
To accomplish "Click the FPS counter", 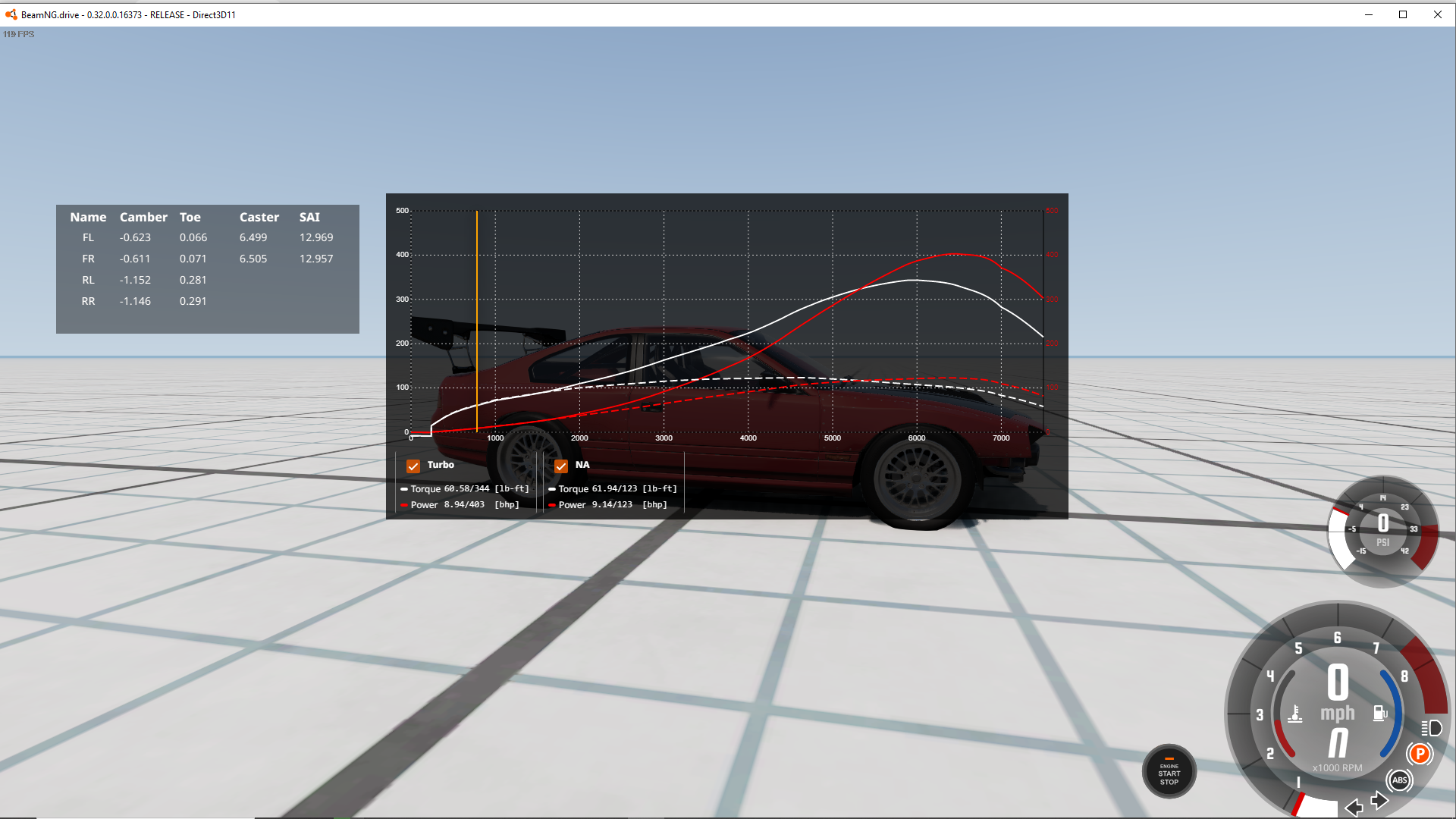I will 19,34.
